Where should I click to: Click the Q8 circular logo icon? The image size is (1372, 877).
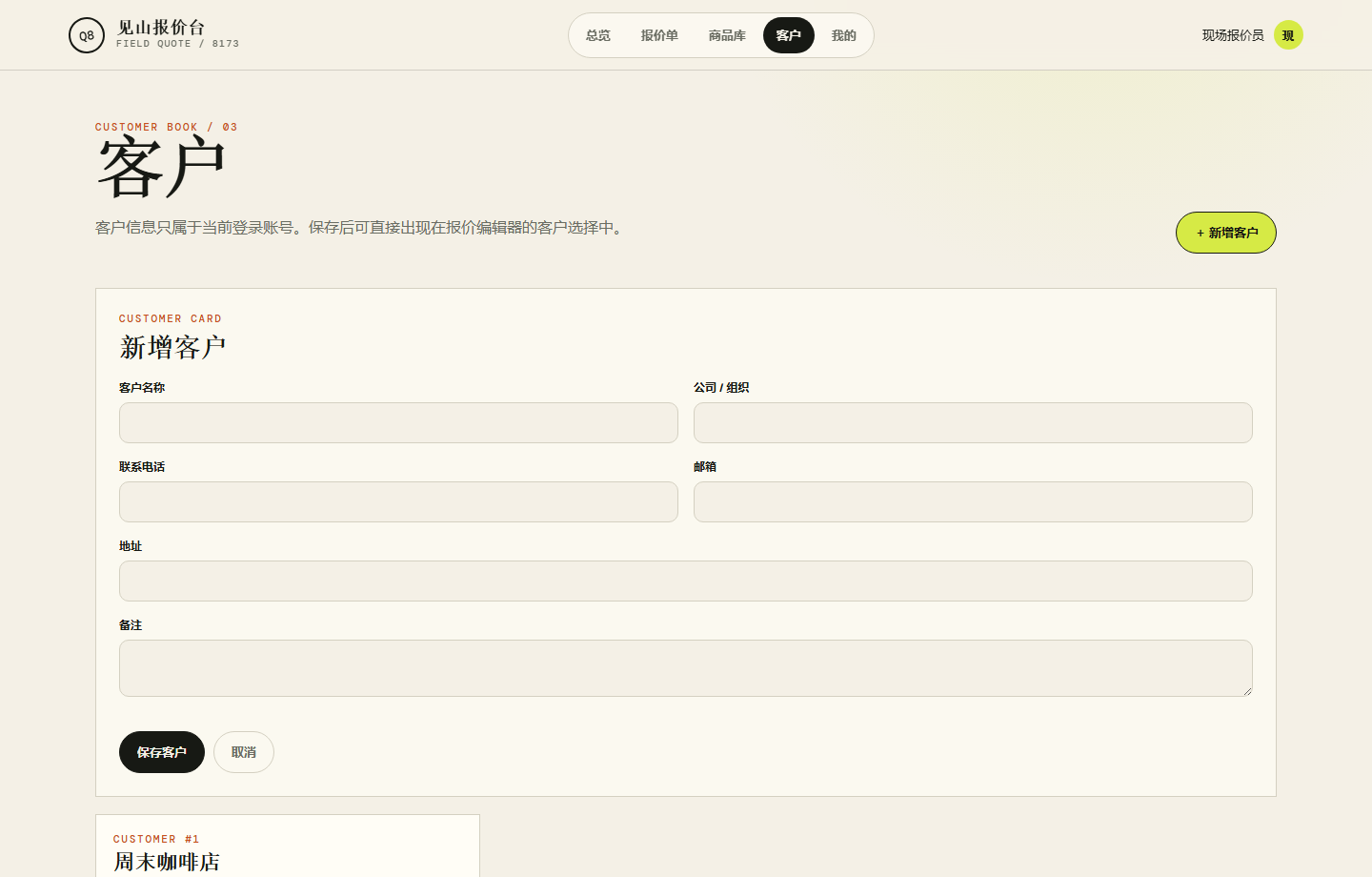click(x=87, y=35)
